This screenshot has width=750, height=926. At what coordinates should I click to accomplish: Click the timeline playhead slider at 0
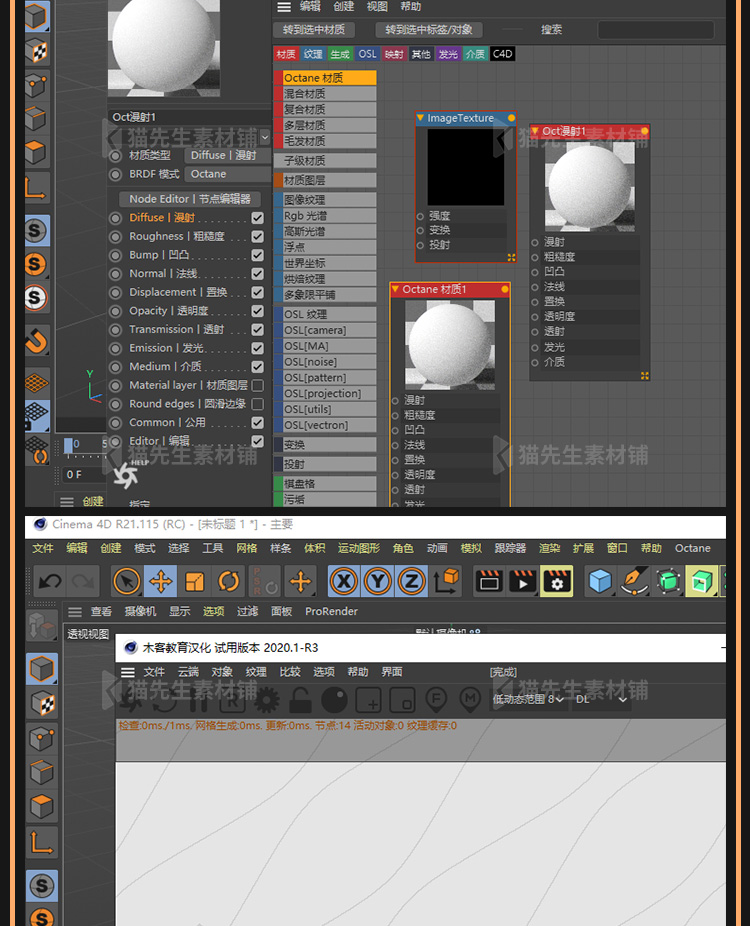tap(69, 445)
